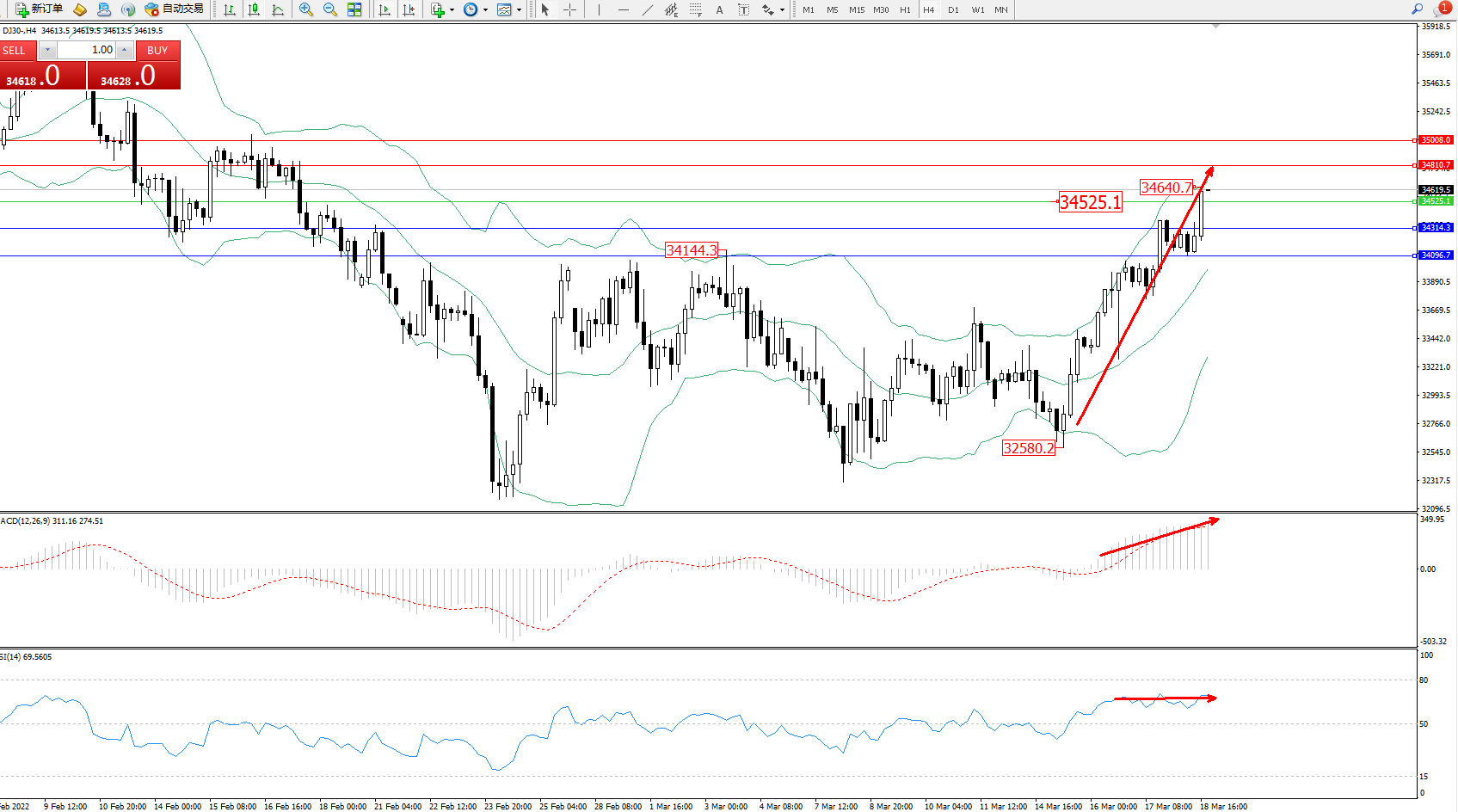Open the search magnifier icon
The height and width of the screenshot is (812, 1458).
tap(1417, 9)
